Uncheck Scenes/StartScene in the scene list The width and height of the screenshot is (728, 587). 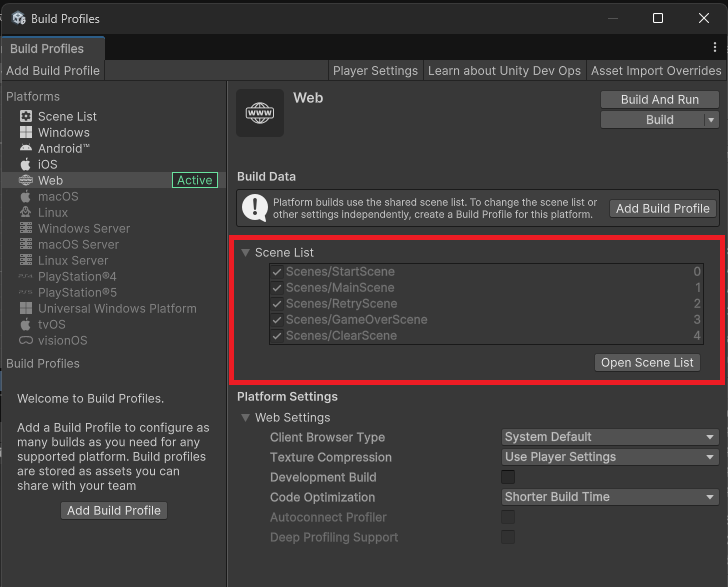click(277, 272)
